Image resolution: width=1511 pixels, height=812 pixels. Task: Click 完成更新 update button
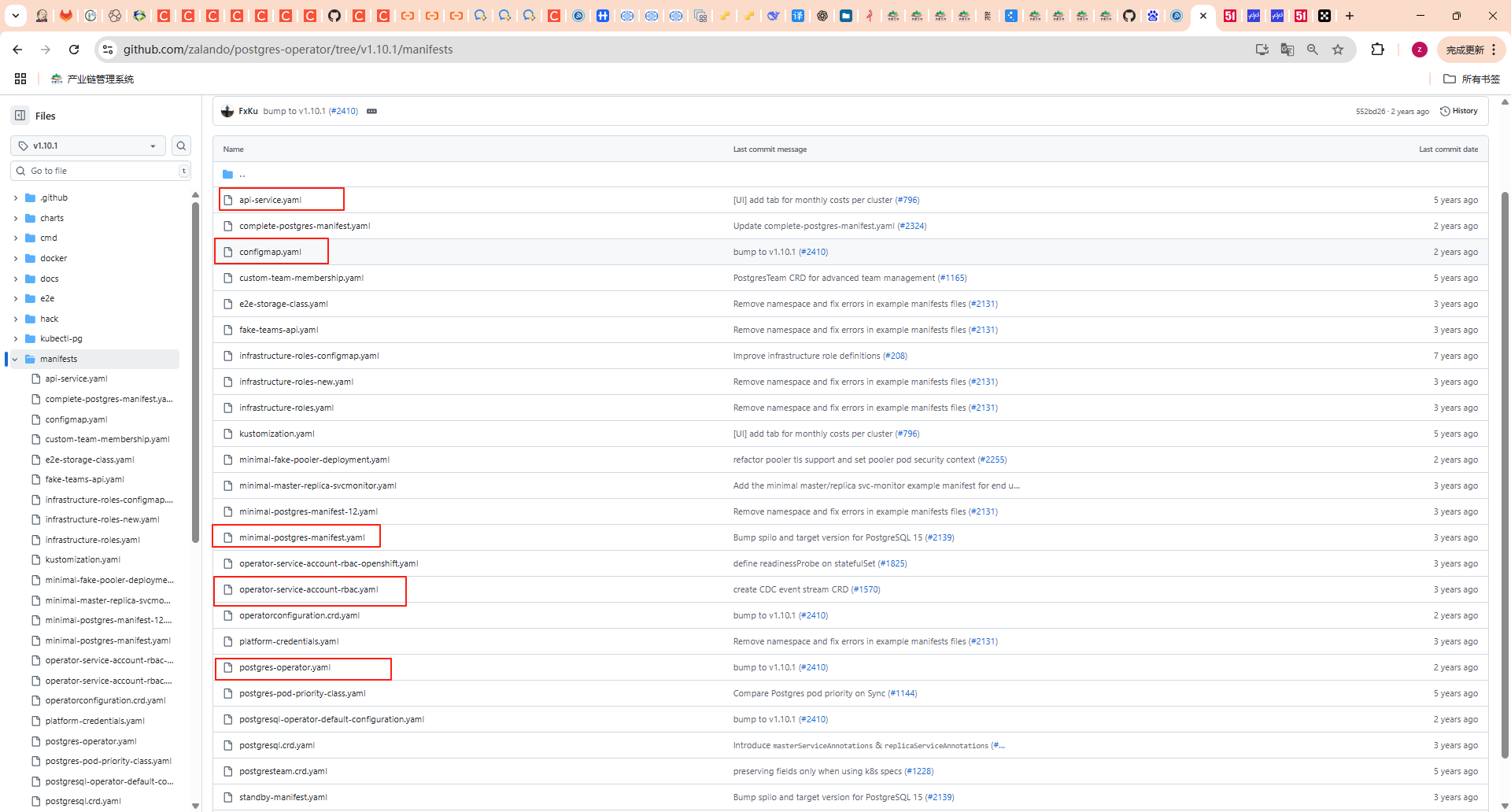point(1471,50)
